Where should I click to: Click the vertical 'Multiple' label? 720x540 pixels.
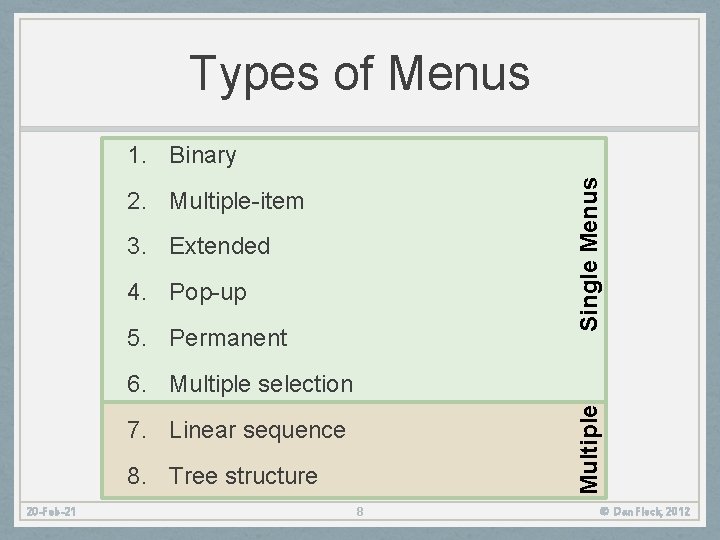tap(591, 447)
